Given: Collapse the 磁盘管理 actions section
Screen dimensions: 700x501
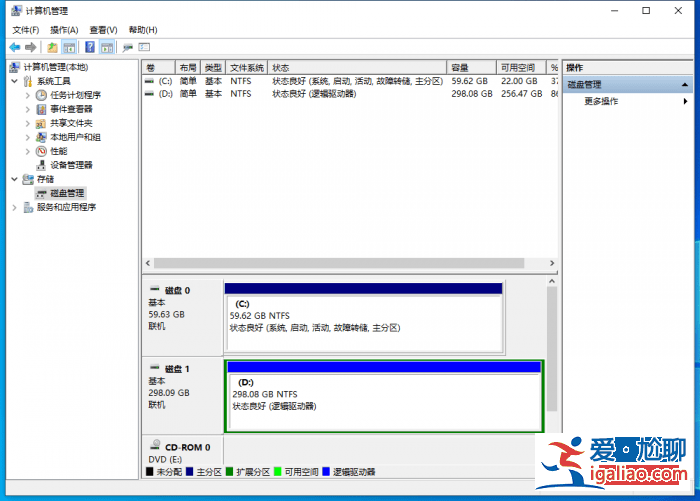Looking at the screenshot, I should click(684, 84).
